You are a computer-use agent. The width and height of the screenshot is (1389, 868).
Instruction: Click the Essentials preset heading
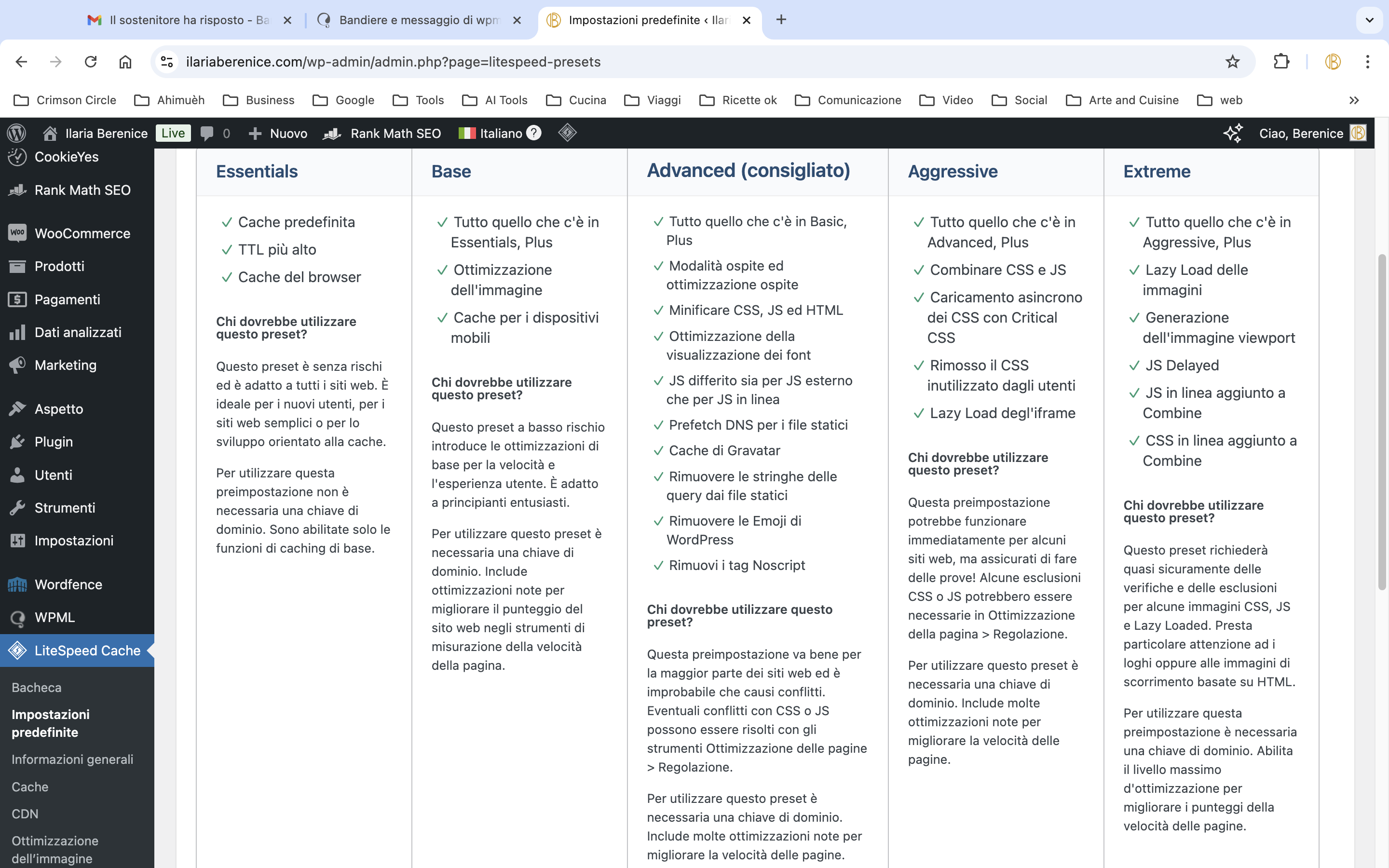pyautogui.click(x=257, y=171)
